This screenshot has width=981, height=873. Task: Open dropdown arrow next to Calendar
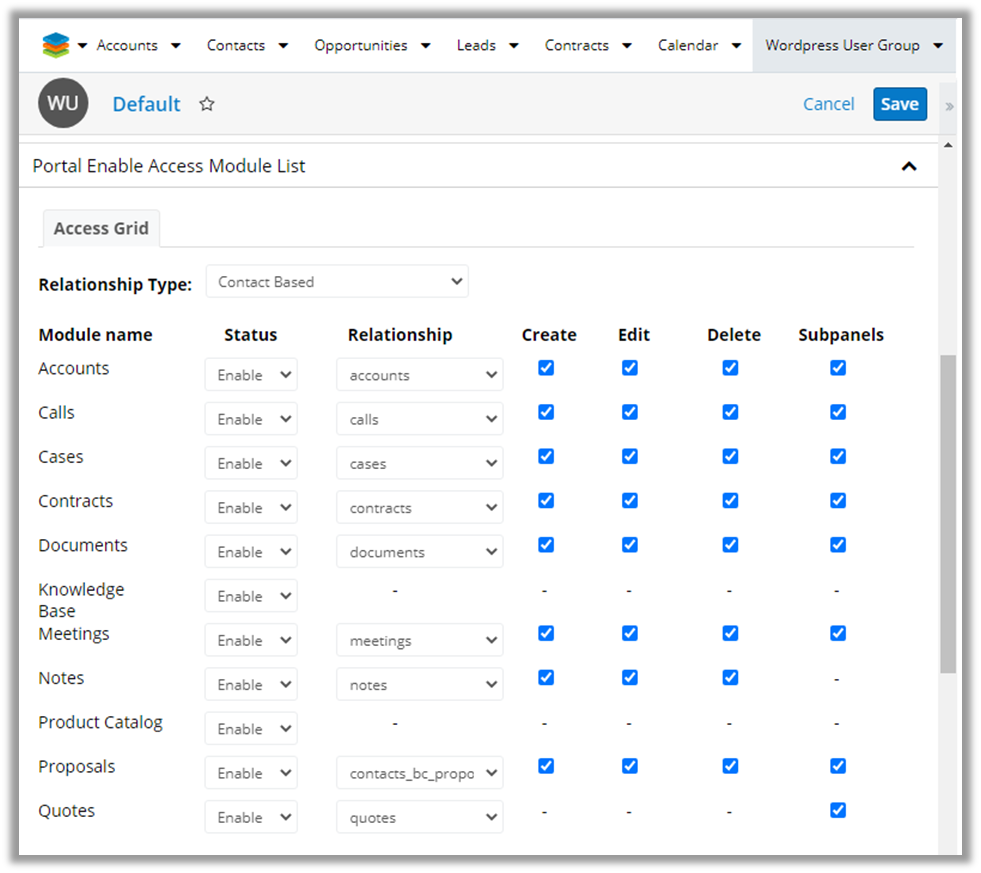736,46
